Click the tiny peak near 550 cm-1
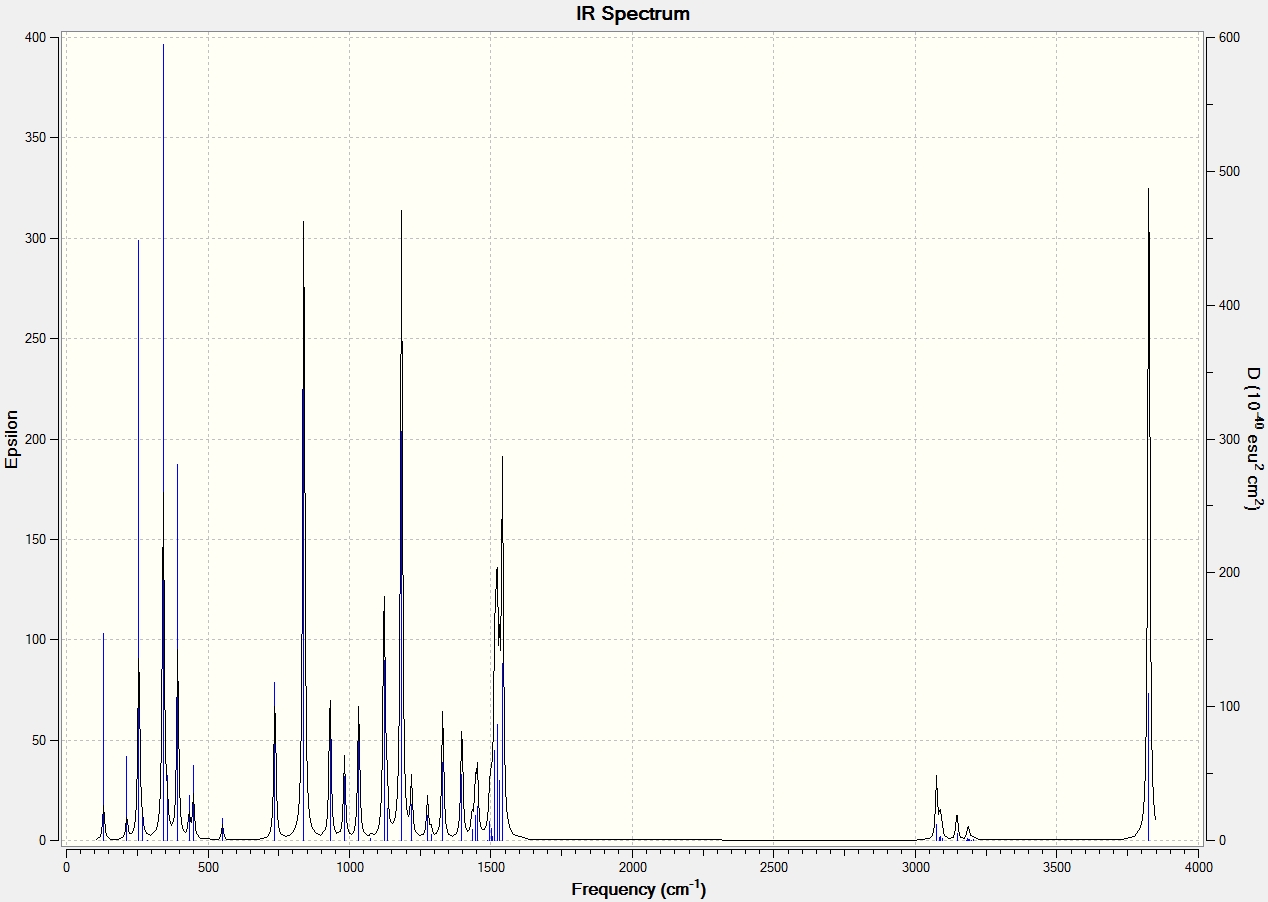1268x902 pixels. [222, 819]
